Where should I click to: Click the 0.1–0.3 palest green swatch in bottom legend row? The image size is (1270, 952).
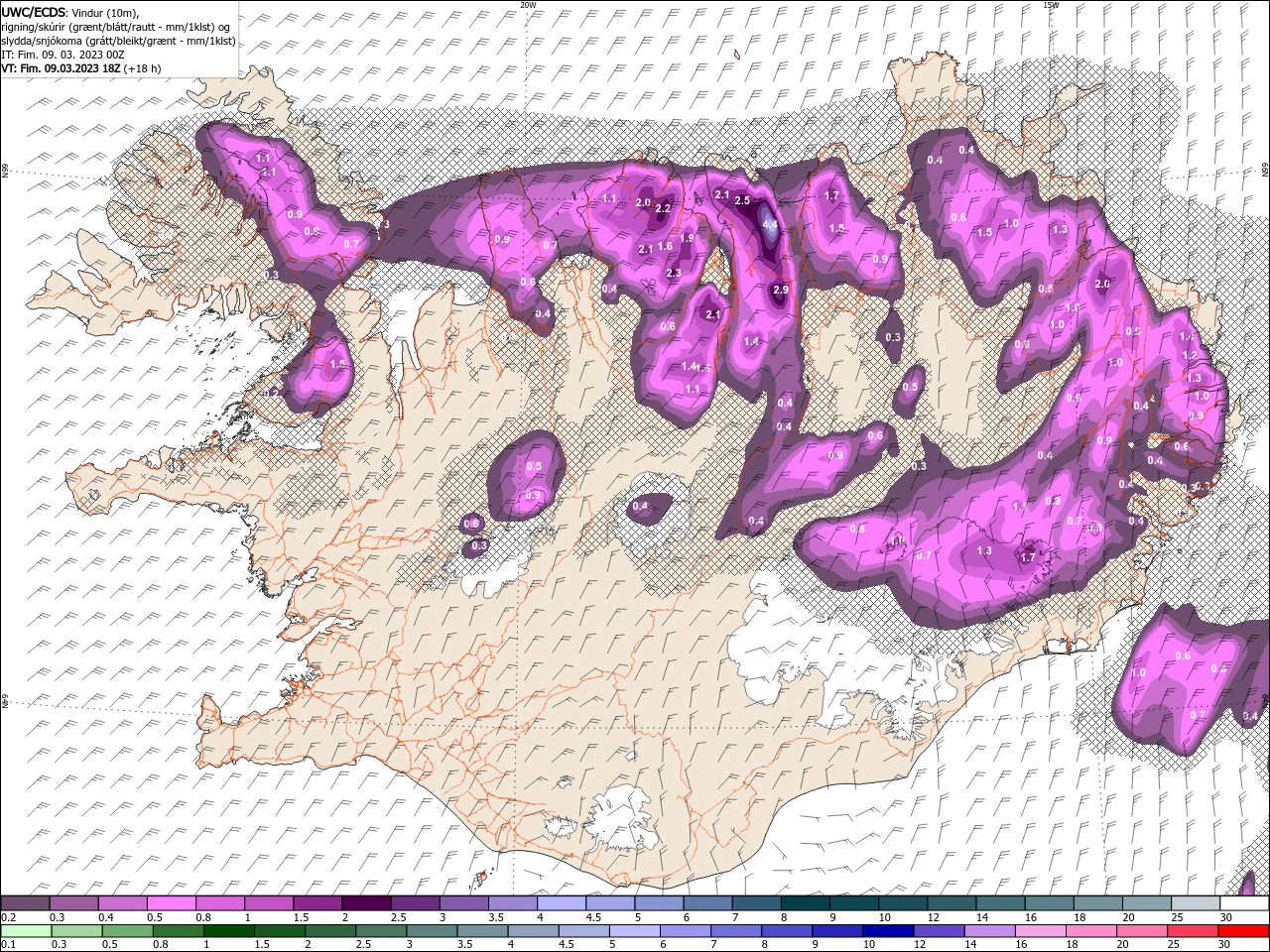coord(26,931)
